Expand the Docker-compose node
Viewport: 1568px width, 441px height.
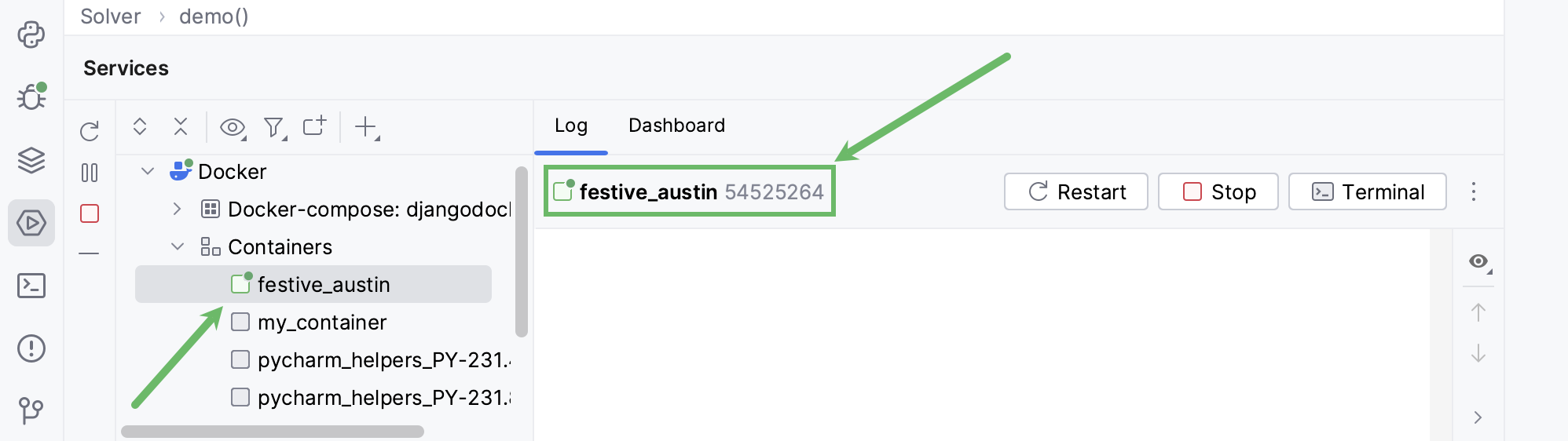pyautogui.click(x=178, y=209)
